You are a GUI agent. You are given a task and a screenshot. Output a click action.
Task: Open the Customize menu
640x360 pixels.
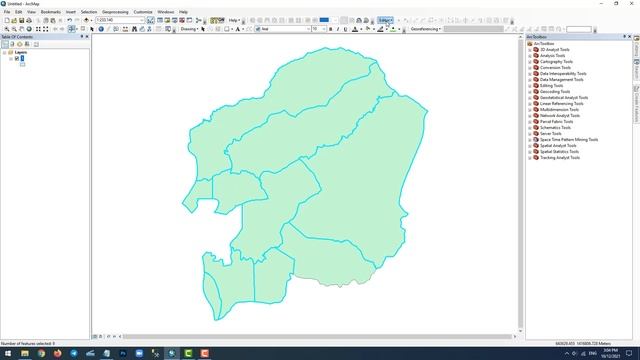pyautogui.click(x=143, y=12)
